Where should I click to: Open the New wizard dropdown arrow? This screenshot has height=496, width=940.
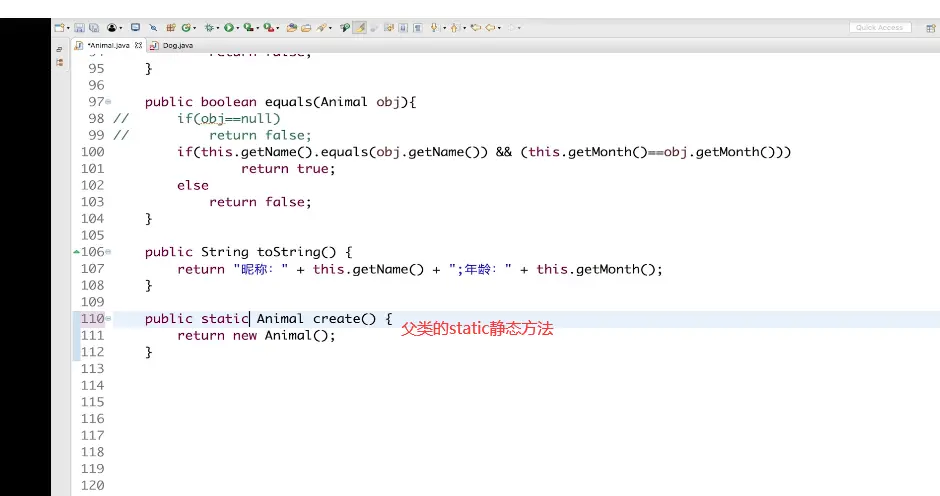coord(68,28)
